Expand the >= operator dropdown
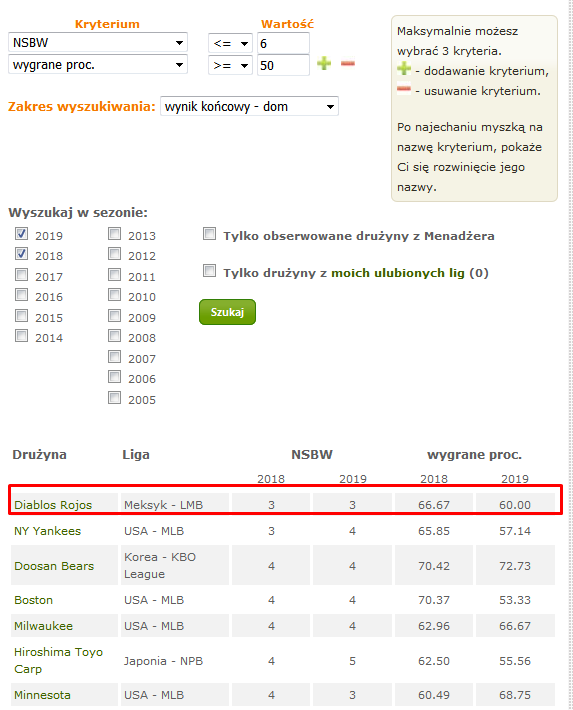The height and width of the screenshot is (710, 573). (230, 66)
